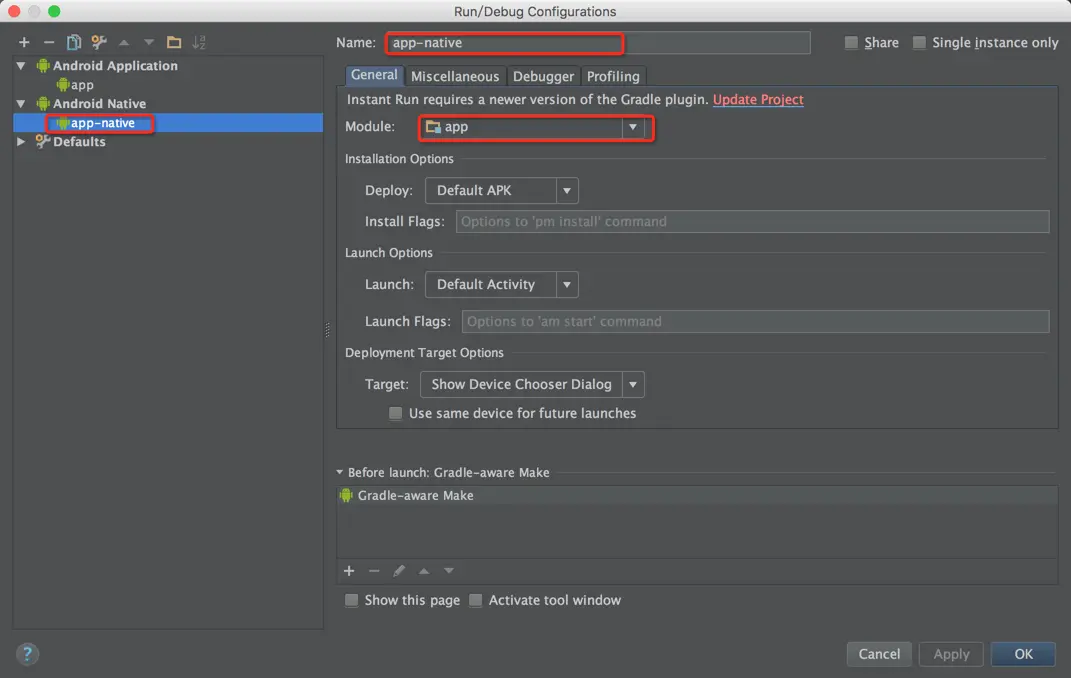Screen dimensions: 1071x678
Task: Add a new configuration with the plus icon
Action: tap(24, 42)
